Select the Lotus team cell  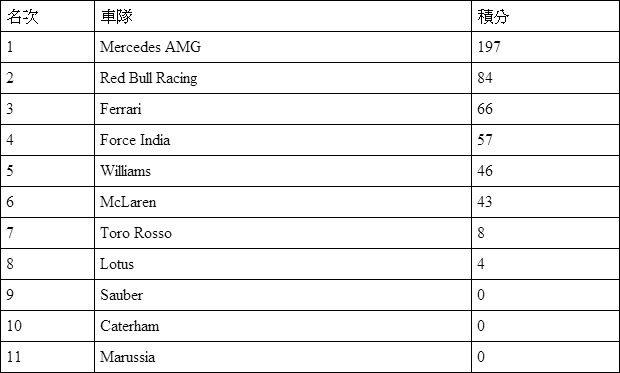[283, 264]
